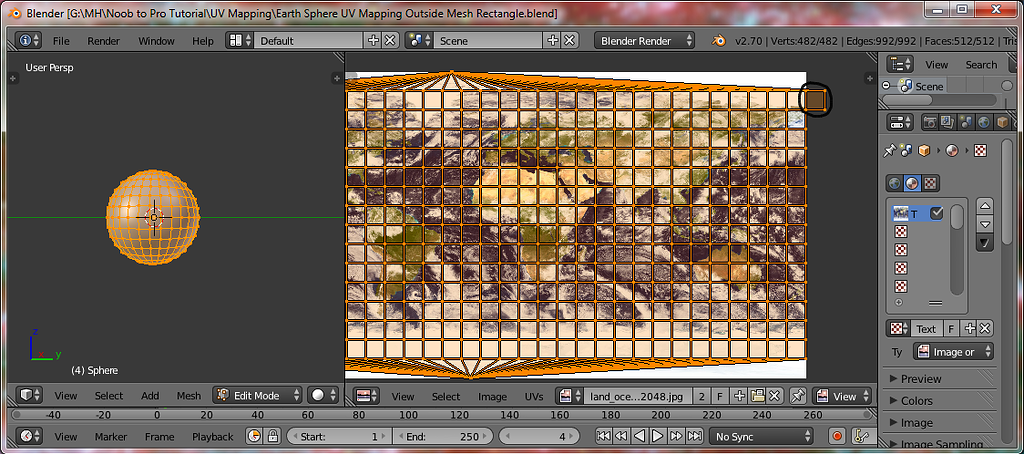
Task: Add a new image in UV editor
Action: click(739, 396)
